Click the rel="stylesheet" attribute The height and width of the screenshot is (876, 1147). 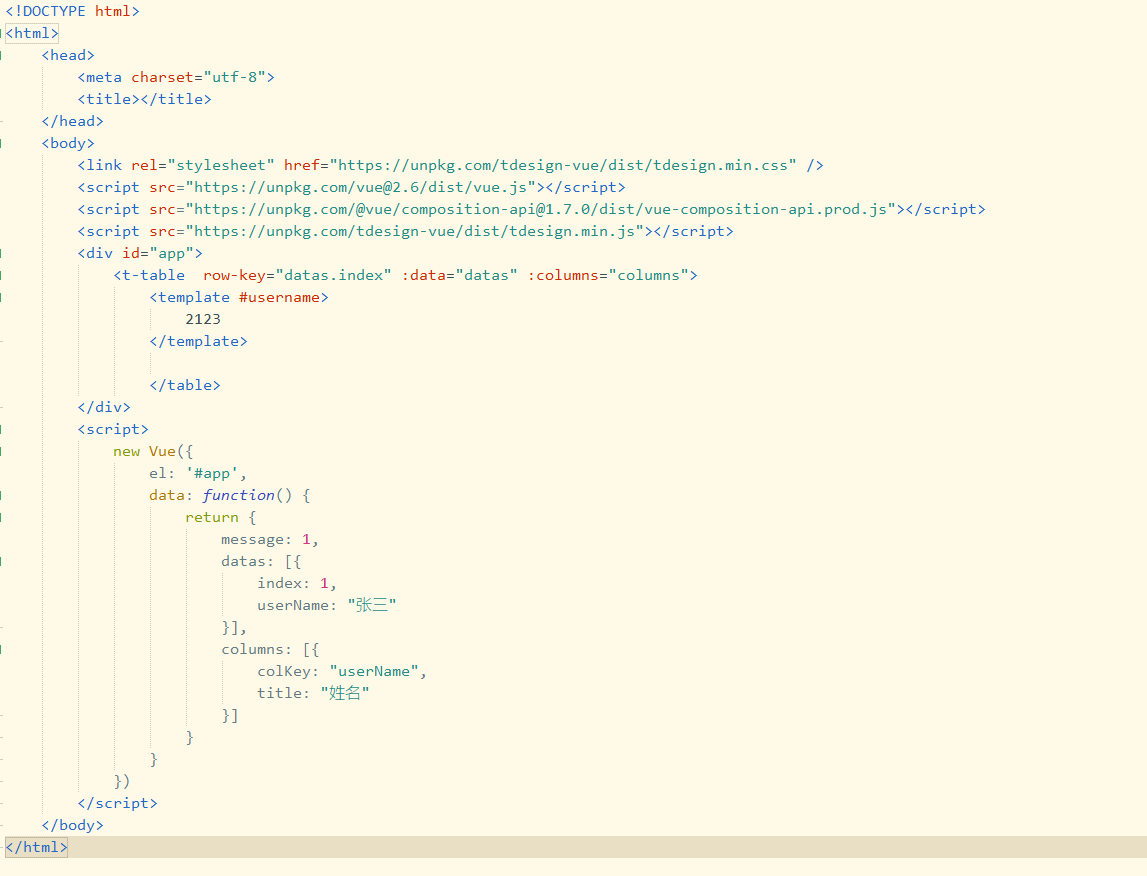coord(203,165)
